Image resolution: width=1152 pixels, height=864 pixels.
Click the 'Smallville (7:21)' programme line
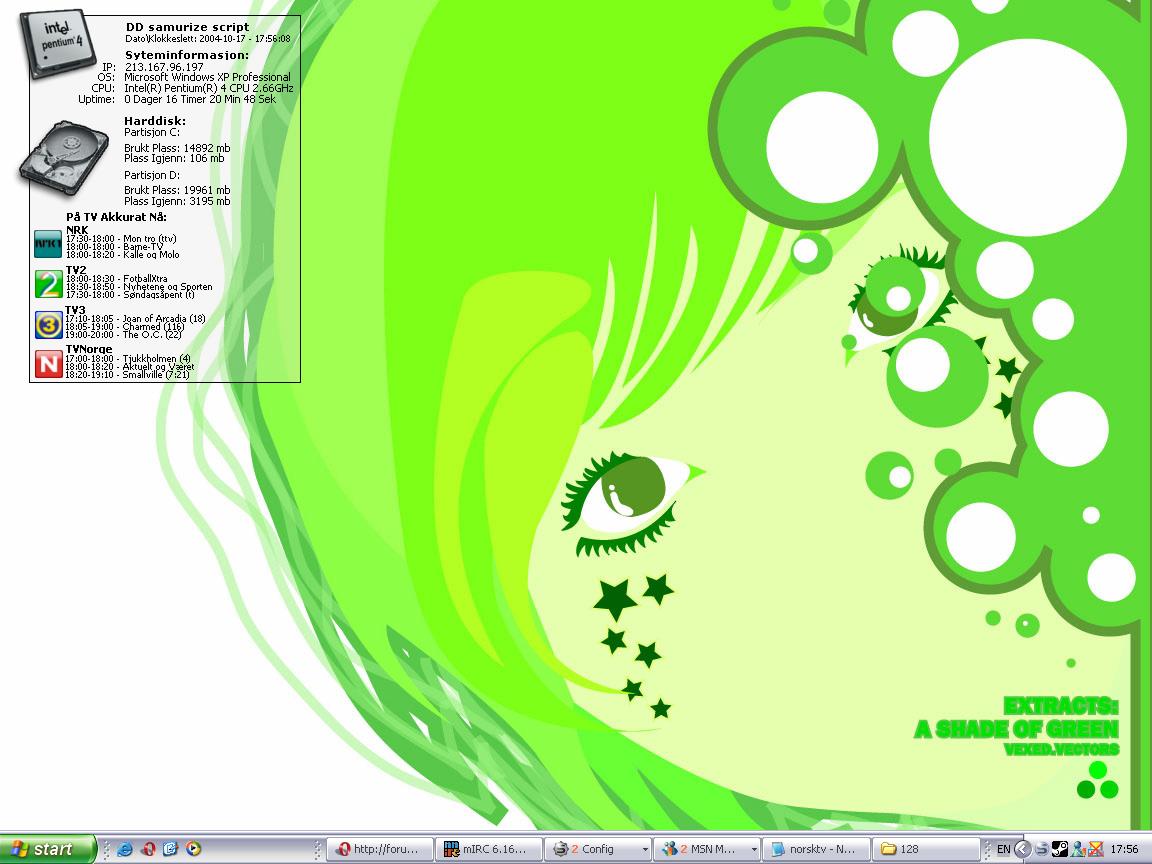tap(128, 375)
